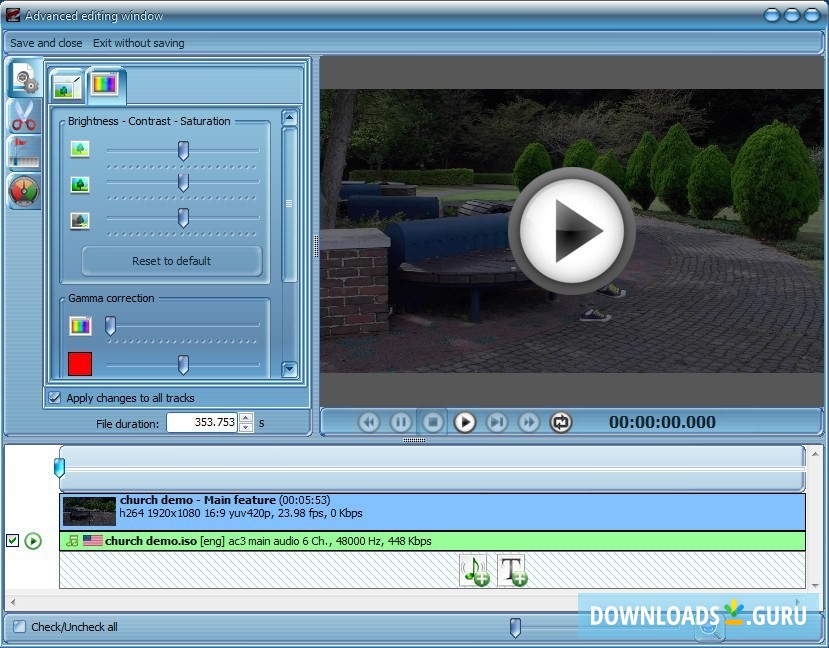Image resolution: width=829 pixels, height=648 pixels.
Task: Click the red color swatch in Gamma correction
Action: 80,363
